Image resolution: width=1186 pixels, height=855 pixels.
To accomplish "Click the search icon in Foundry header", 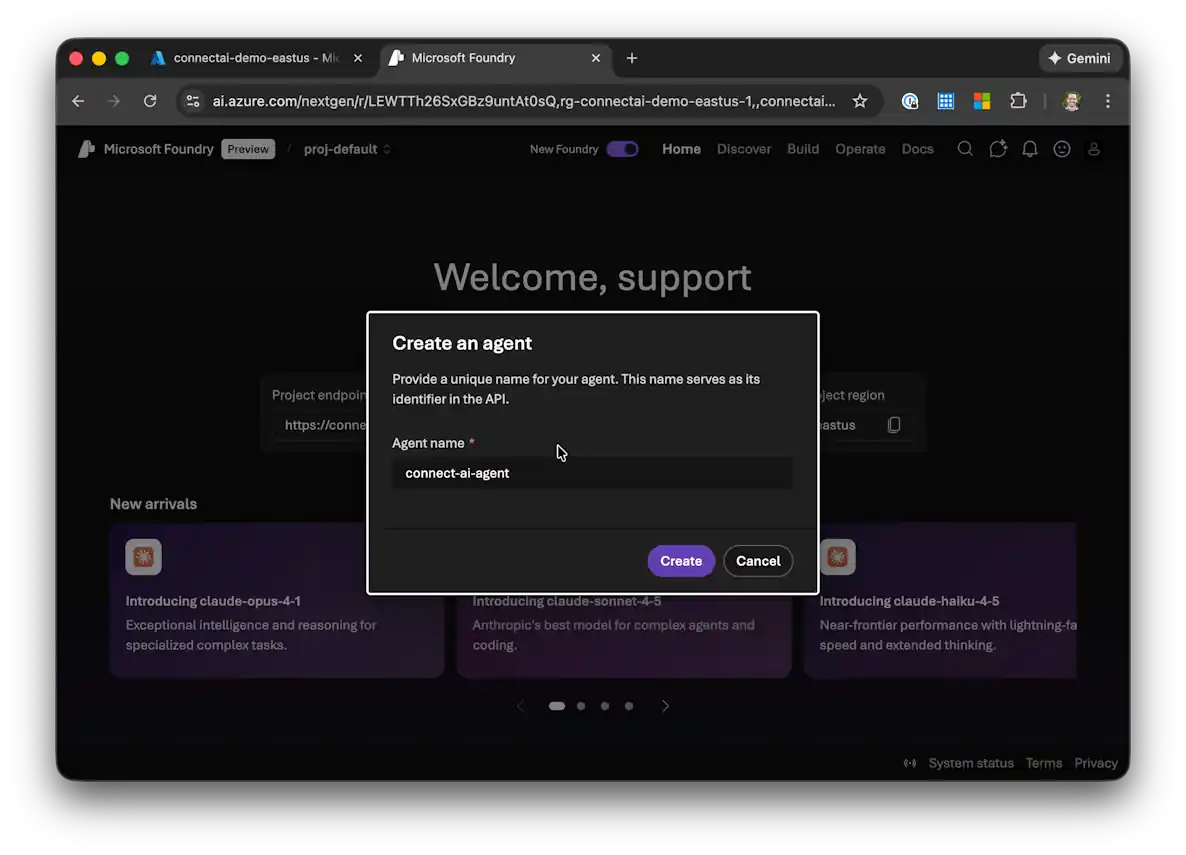I will pos(965,149).
